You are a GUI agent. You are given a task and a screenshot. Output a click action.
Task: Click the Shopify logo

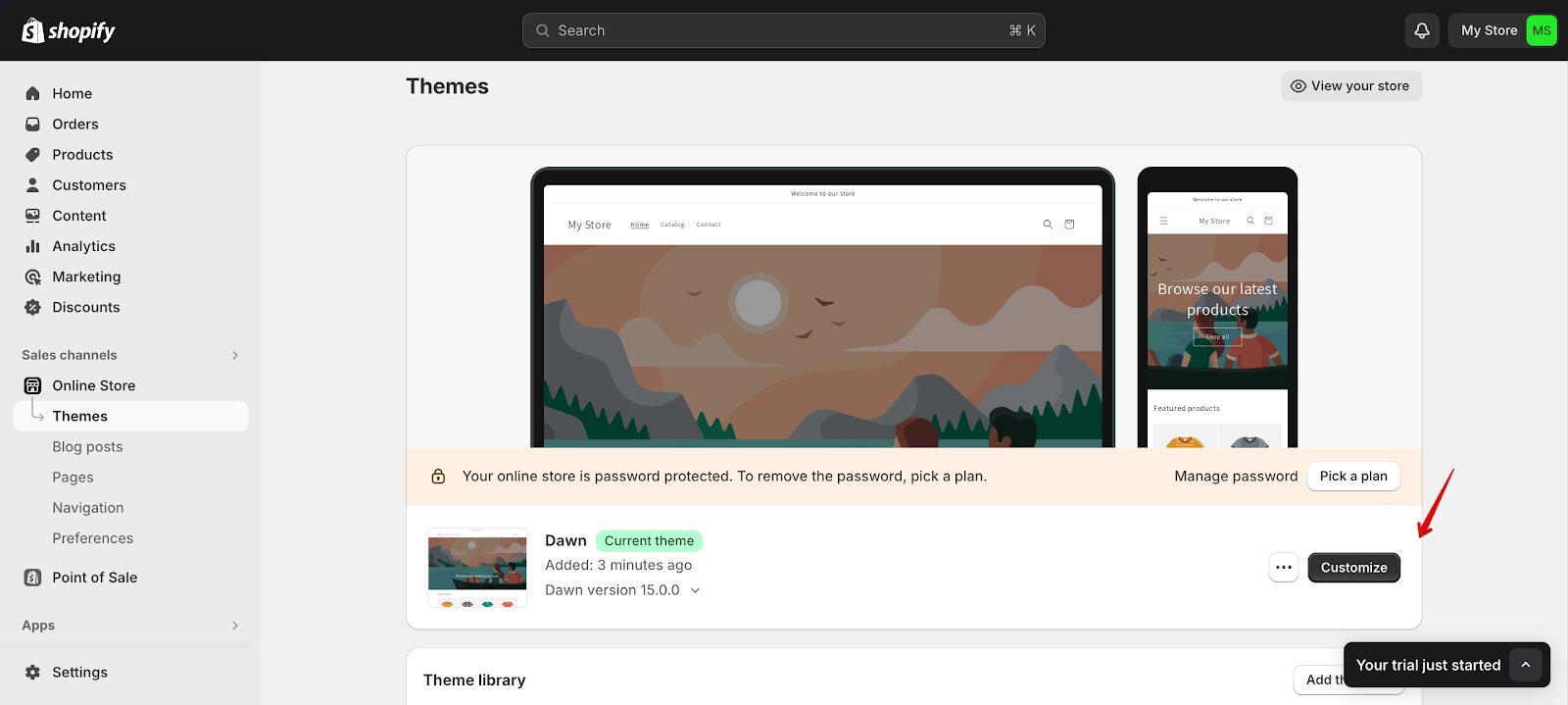(x=69, y=30)
